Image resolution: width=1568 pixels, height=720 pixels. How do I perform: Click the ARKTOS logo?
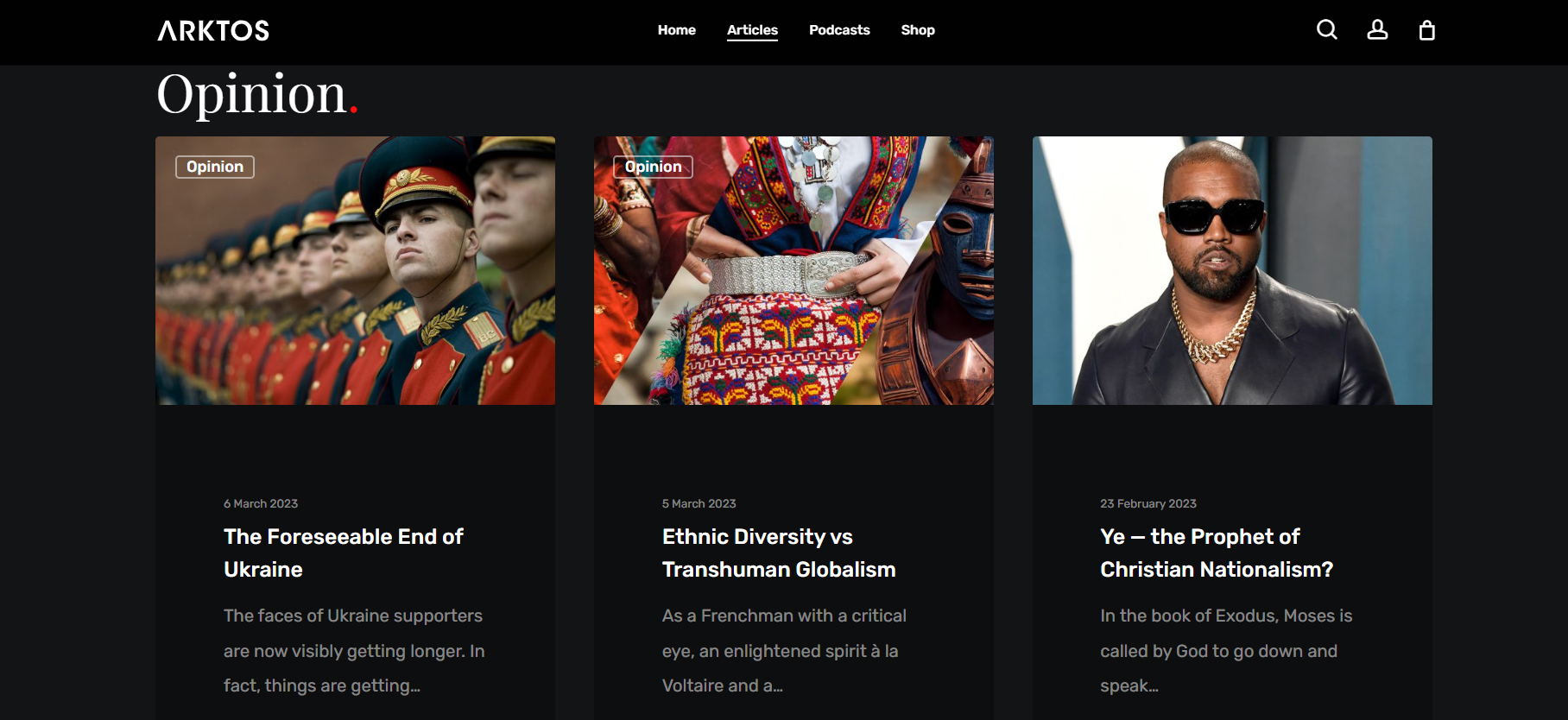click(213, 31)
